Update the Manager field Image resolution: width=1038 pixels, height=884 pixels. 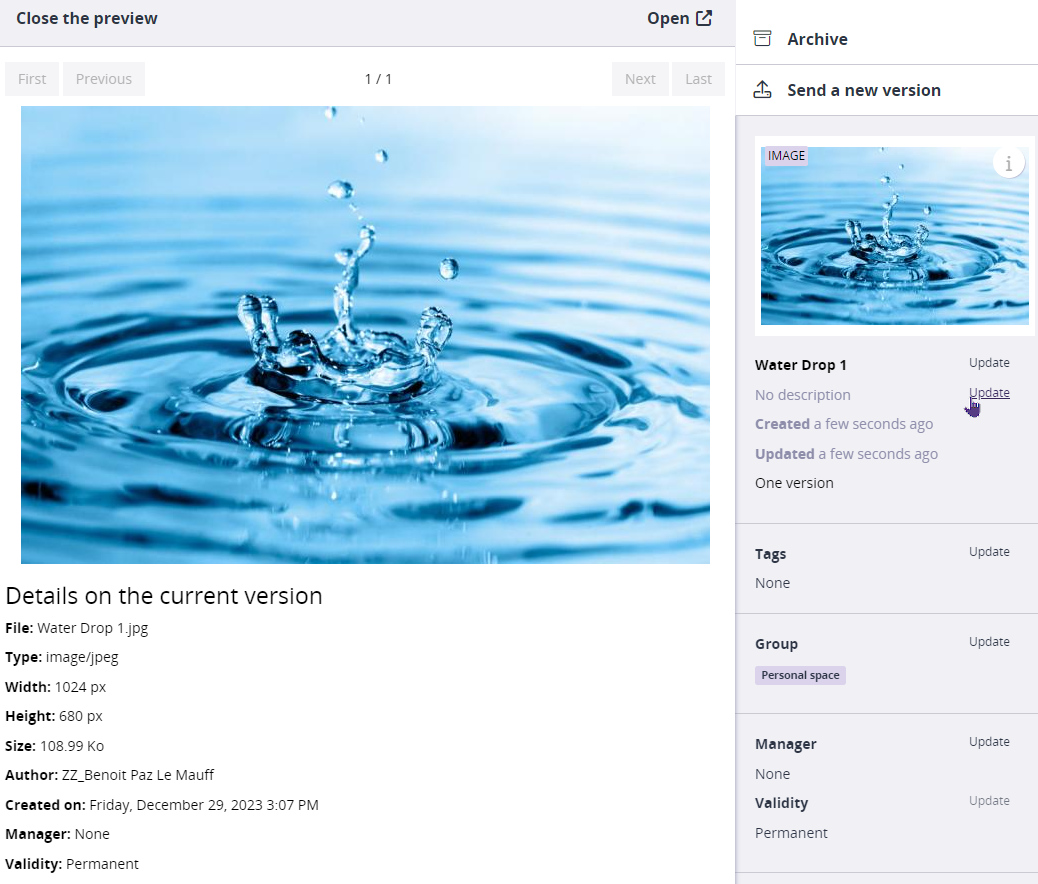pyautogui.click(x=989, y=742)
